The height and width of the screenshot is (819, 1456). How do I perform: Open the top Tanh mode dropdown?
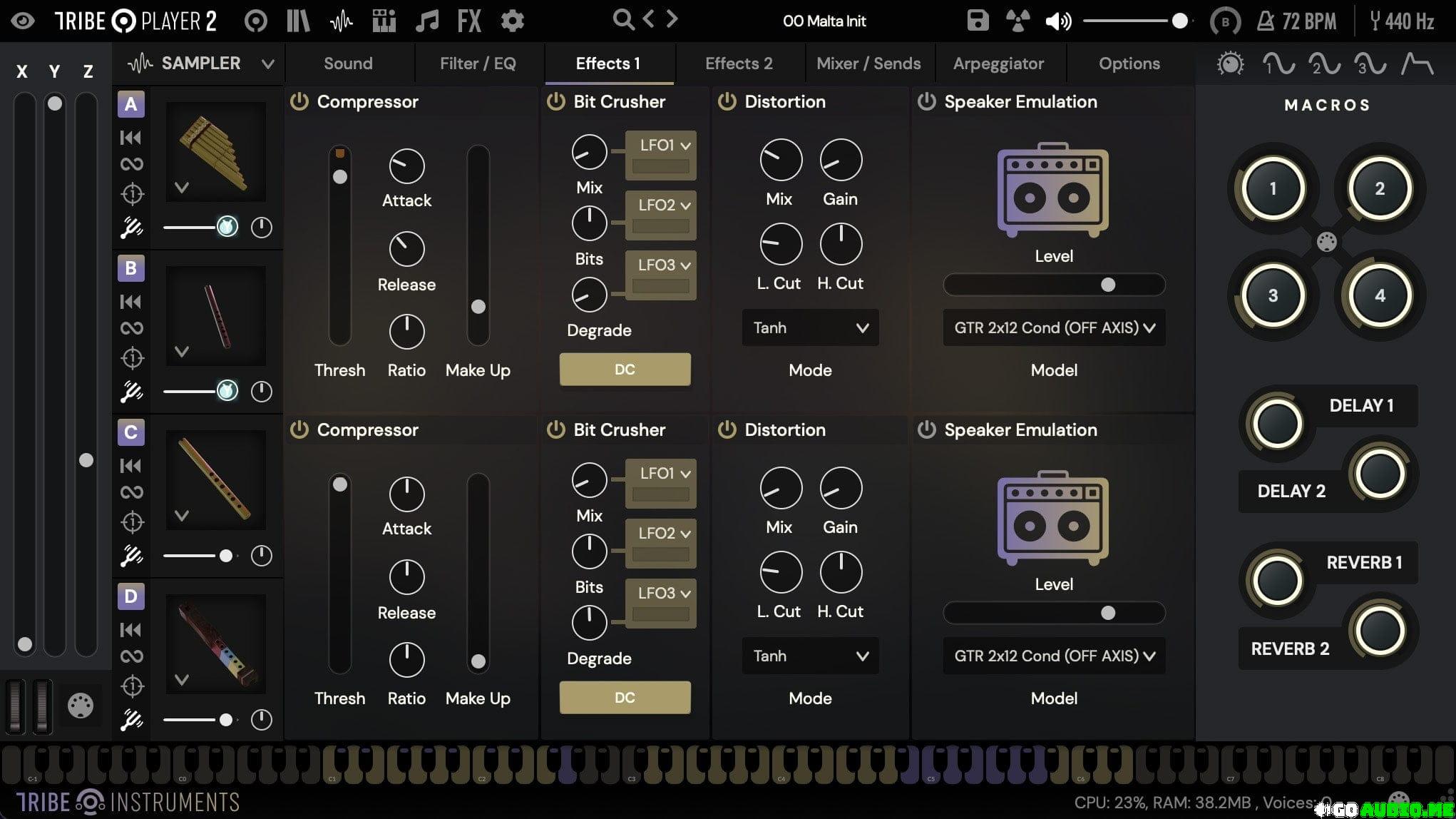tap(810, 328)
